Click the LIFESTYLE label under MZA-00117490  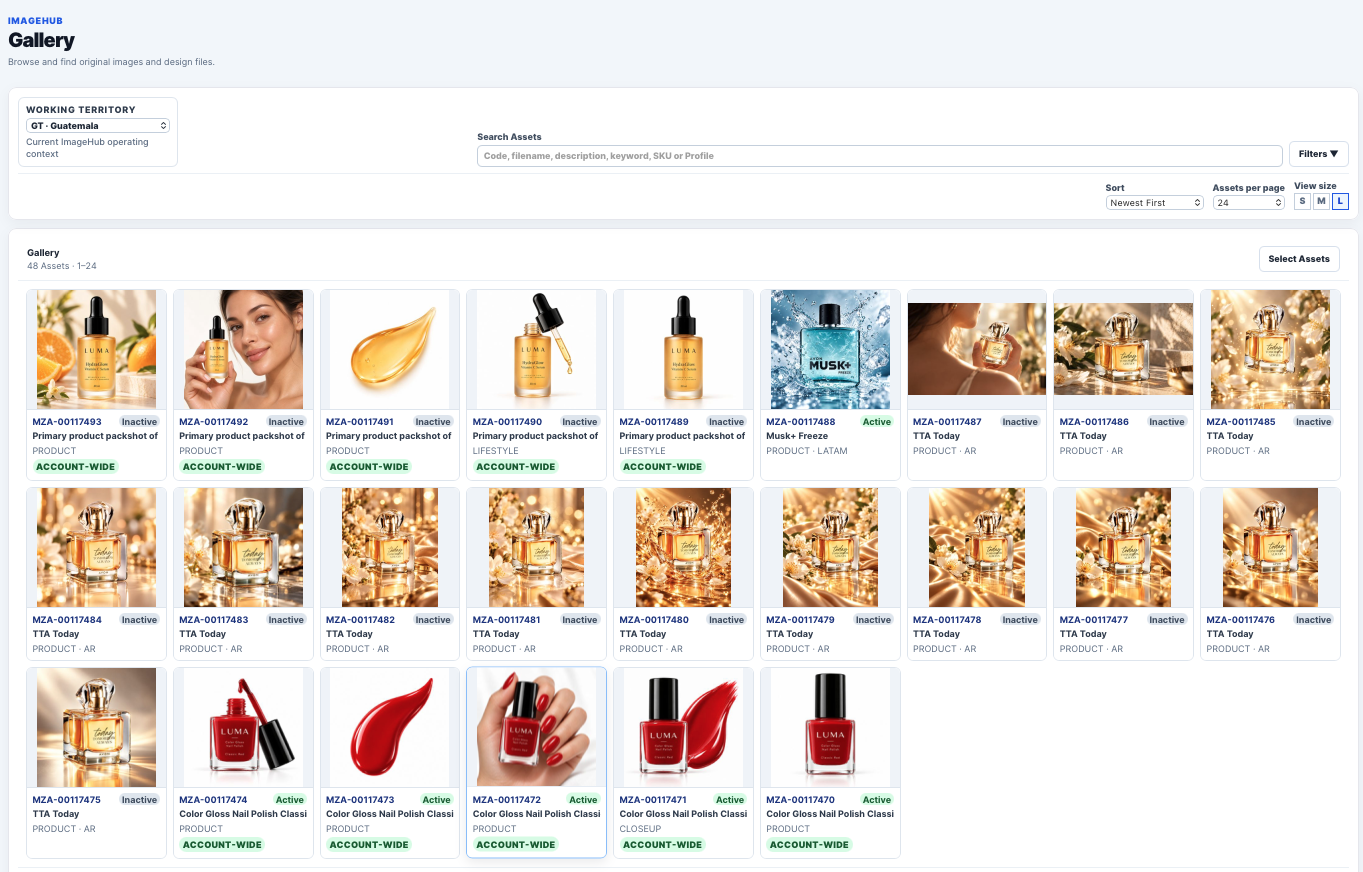point(496,451)
